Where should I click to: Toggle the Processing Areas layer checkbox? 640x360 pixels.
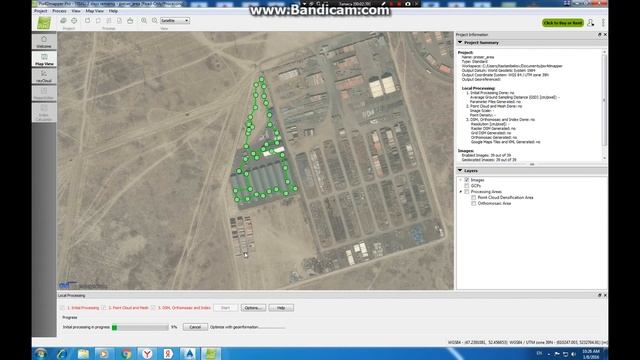(x=467, y=192)
